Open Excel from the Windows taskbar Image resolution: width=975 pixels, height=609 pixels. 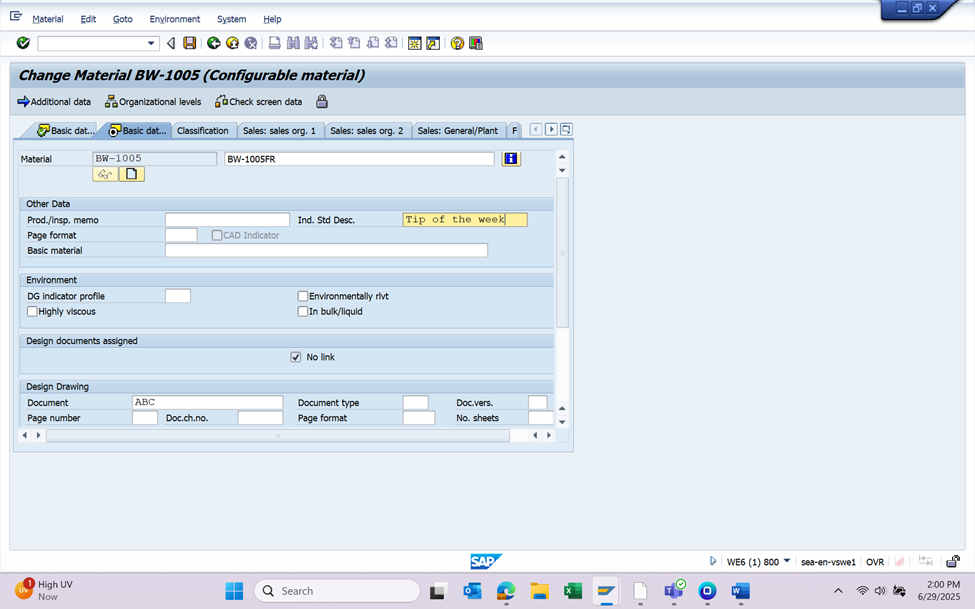coord(573,591)
